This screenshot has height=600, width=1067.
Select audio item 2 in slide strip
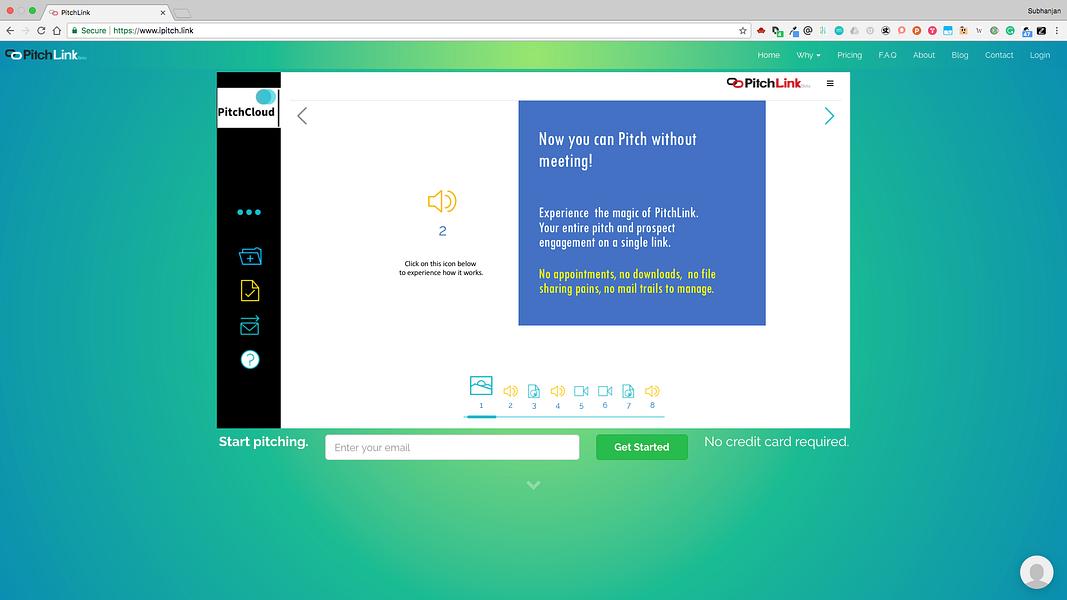tap(510, 391)
